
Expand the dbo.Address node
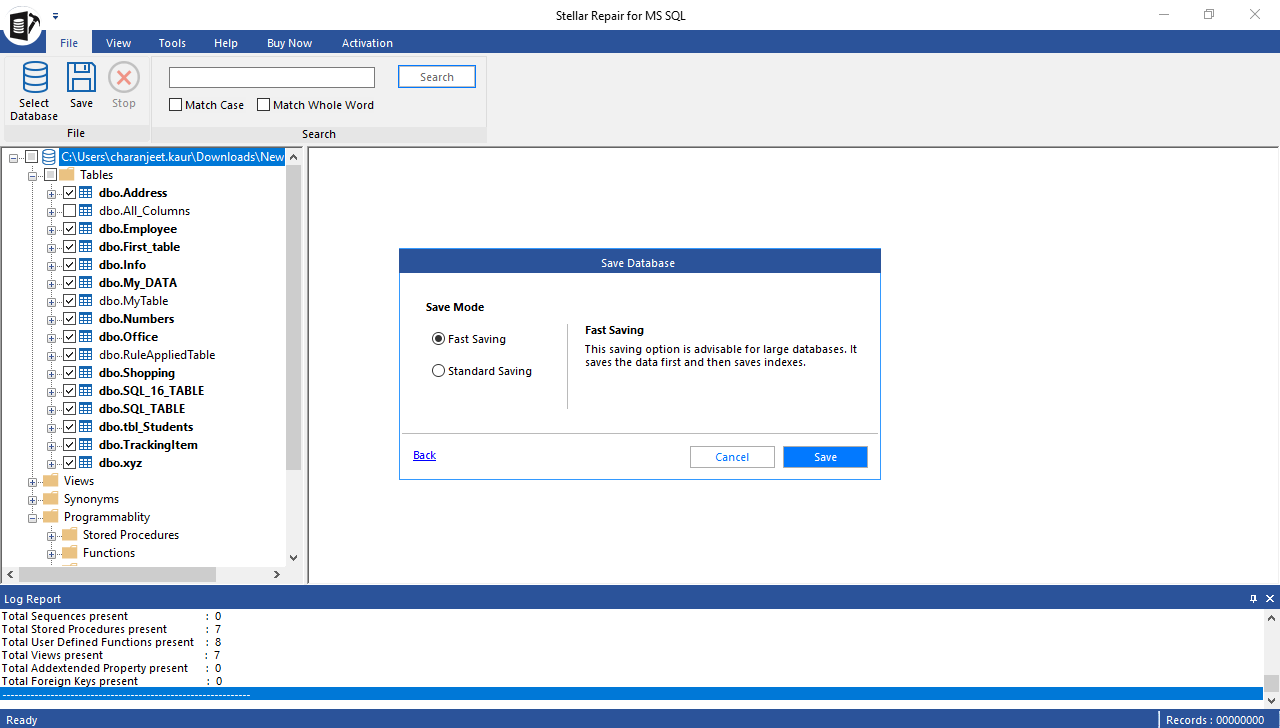[52, 193]
